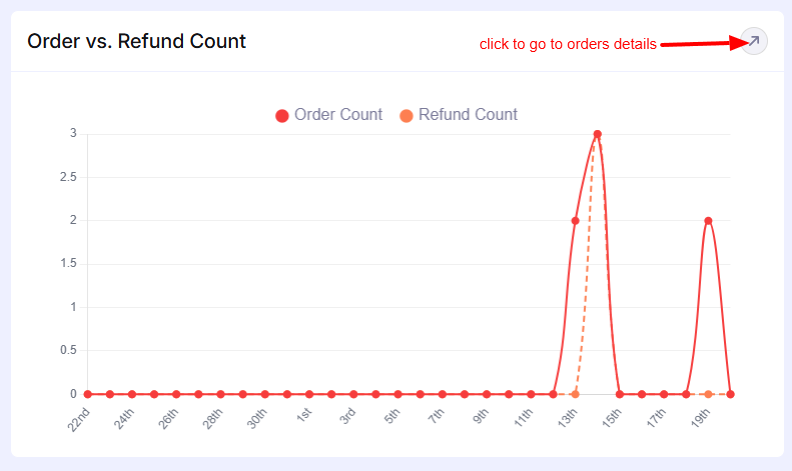The width and height of the screenshot is (792, 471).
Task: Click the zero data point on 15th
Action: (620, 394)
